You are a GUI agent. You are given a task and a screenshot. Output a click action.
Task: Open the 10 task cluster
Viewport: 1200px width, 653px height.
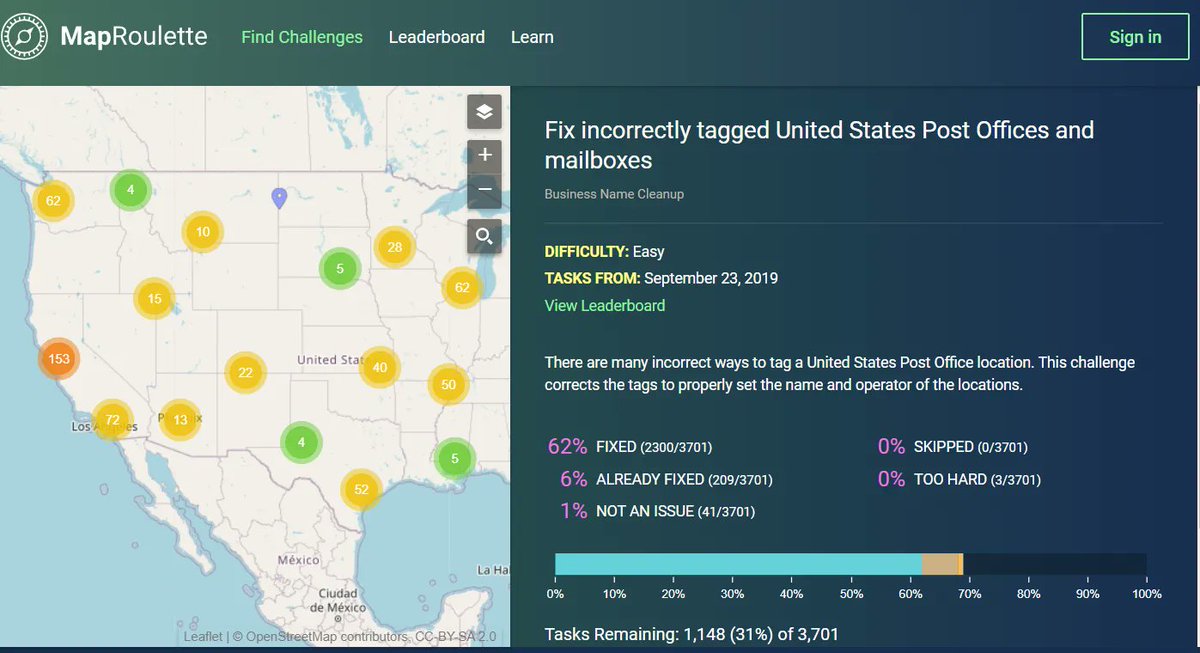tap(203, 232)
